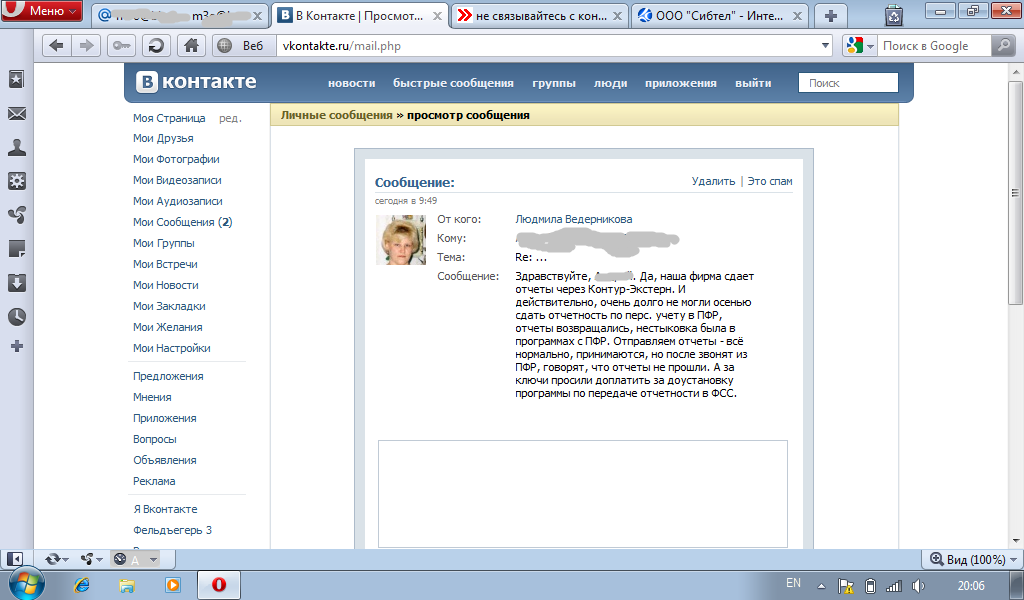This screenshot has height=600, width=1024.
Task: Click the sender's profile photo thumbnail
Action: [x=401, y=240]
